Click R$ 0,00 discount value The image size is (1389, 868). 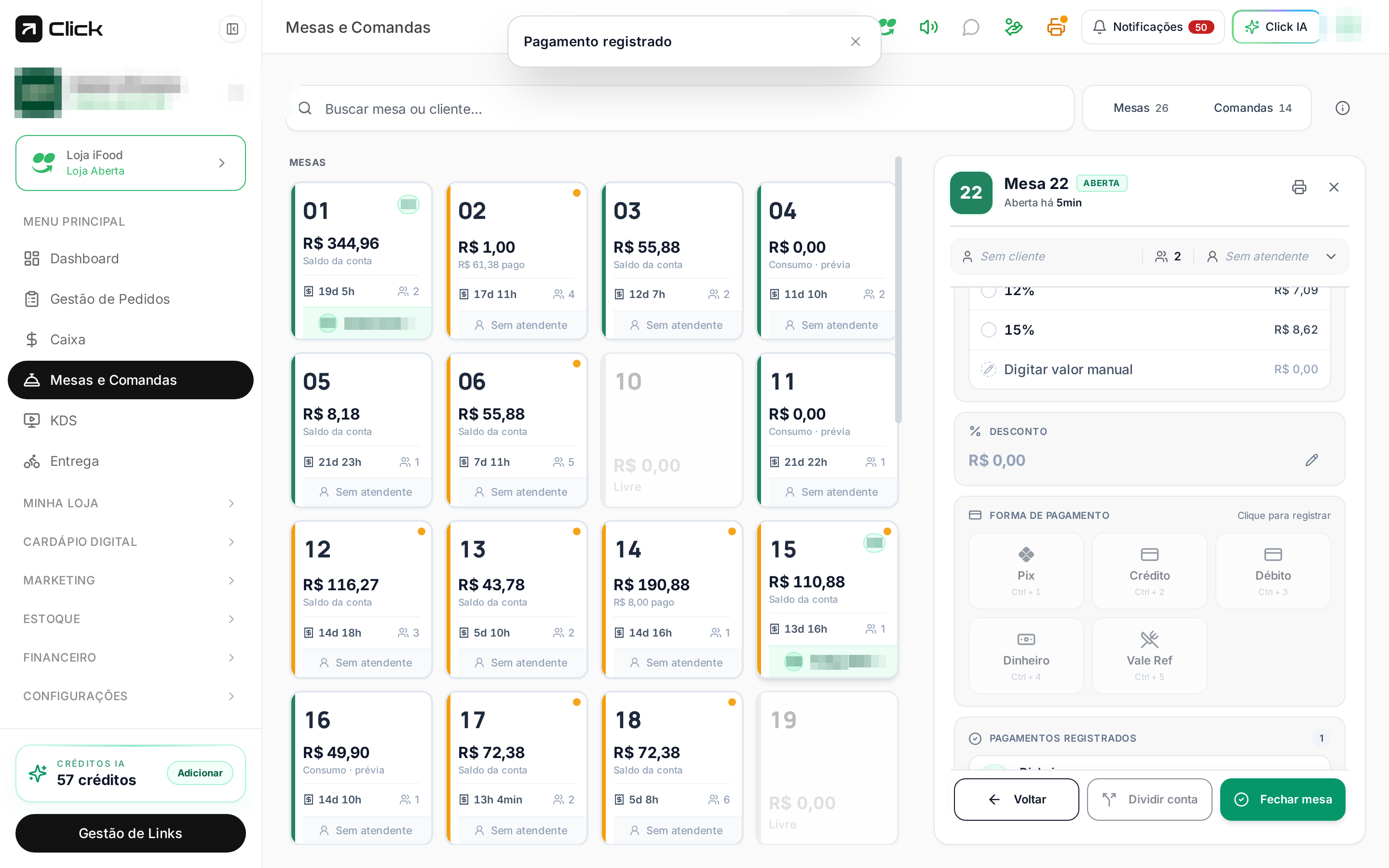coord(996,461)
